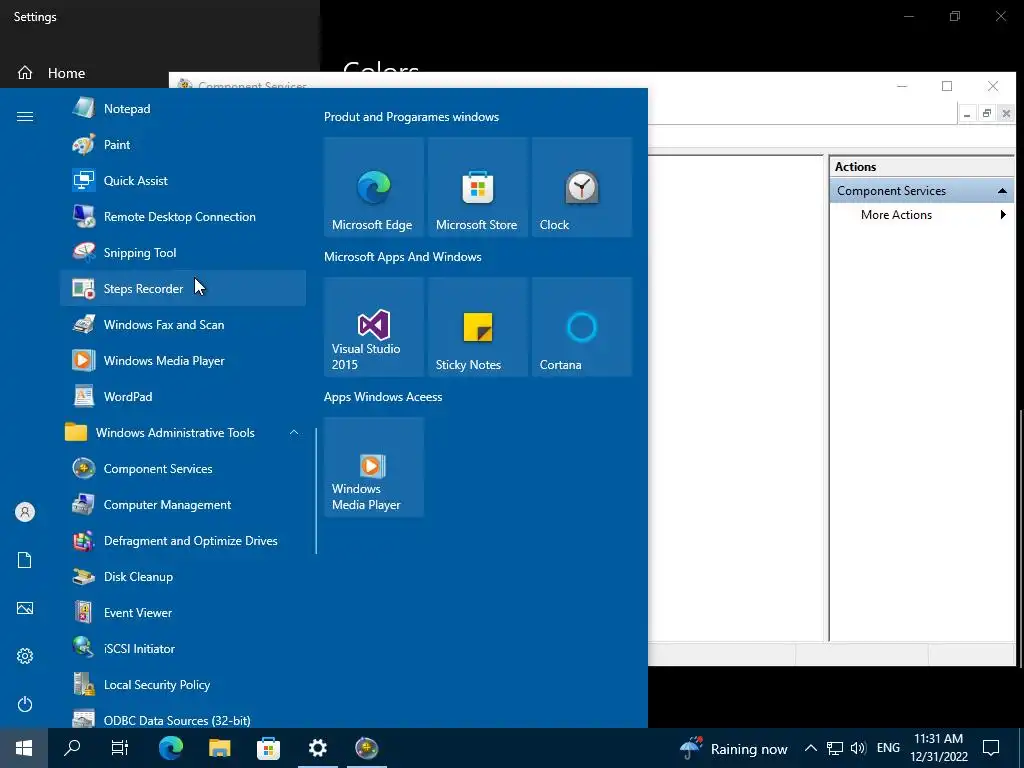The height and width of the screenshot is (768, 1024).
Task: Open Microsoft Store from the taskbar
Action: [x=268, y=748]
